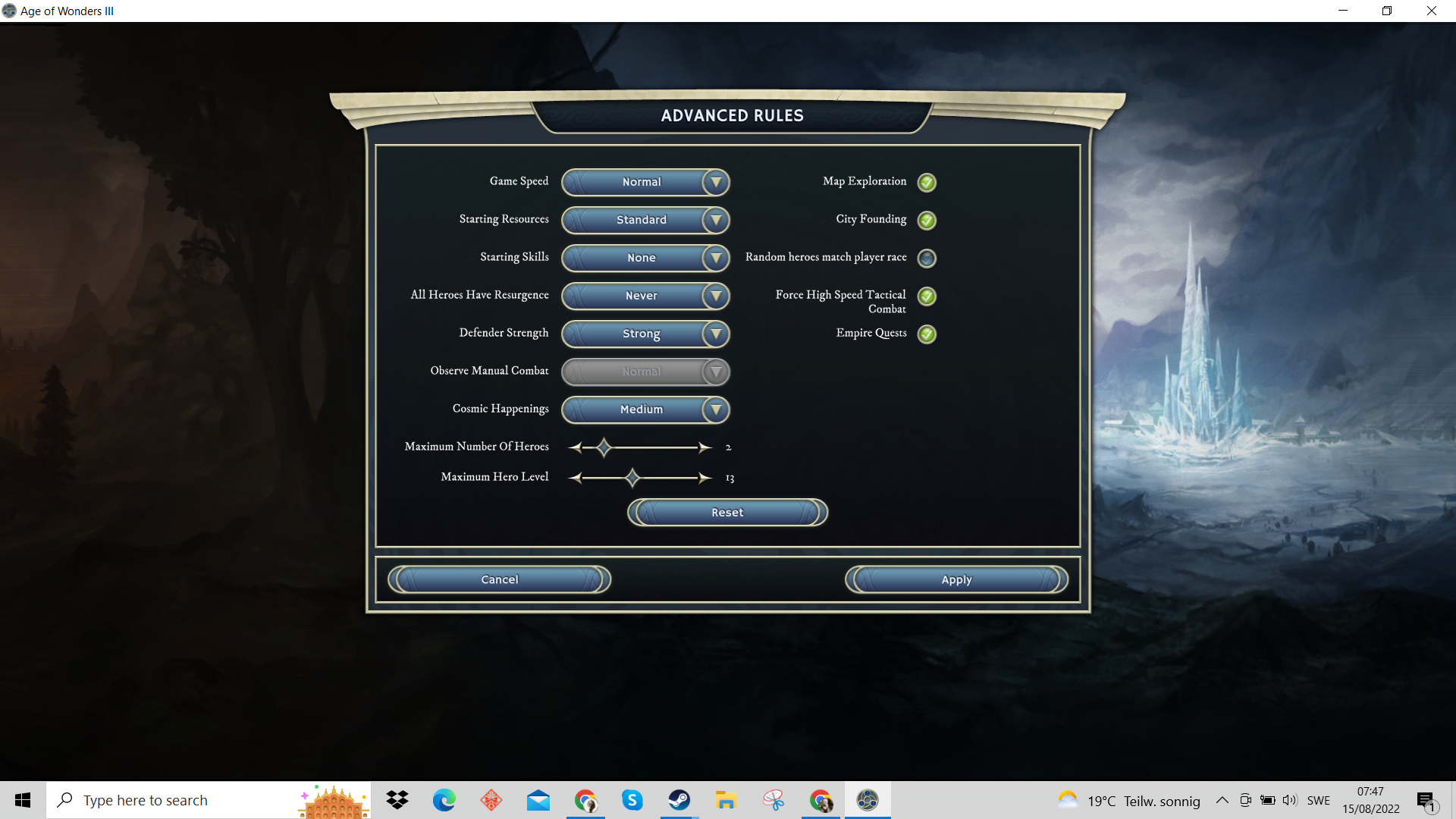Increase Maximum Number Of Heroes with right arrow
This screenshot has height=819, width=1456.
click(705, 447)
